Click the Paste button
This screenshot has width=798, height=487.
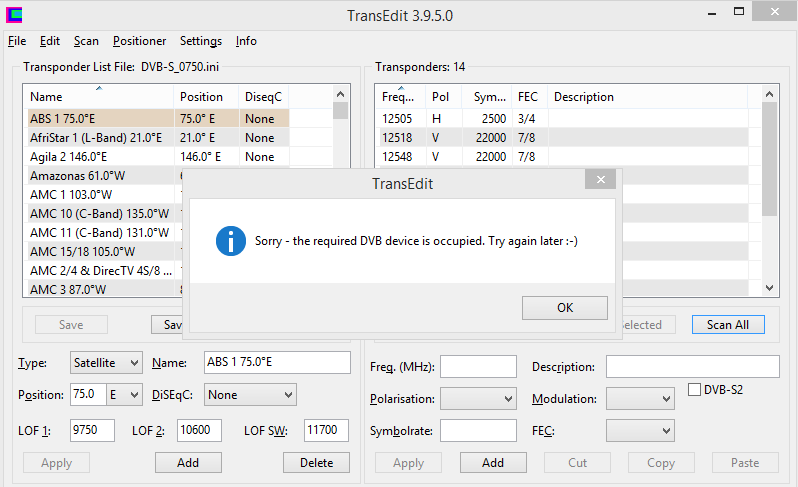[x=745, y=463]
